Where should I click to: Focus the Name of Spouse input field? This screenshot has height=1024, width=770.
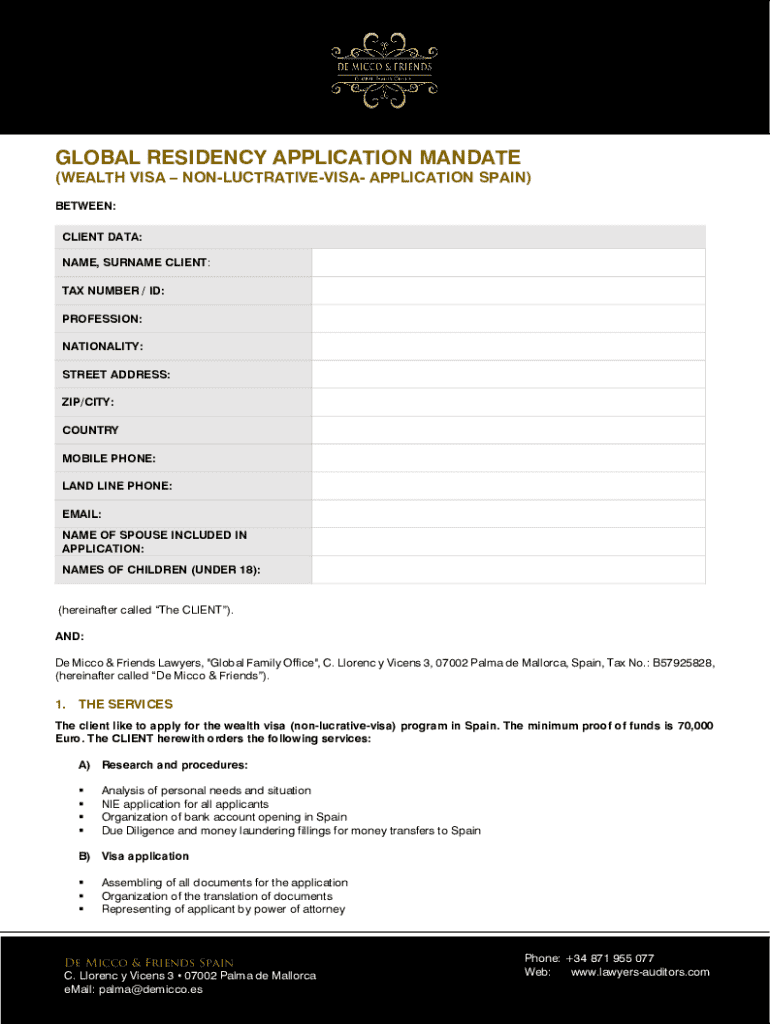(508, 541)
